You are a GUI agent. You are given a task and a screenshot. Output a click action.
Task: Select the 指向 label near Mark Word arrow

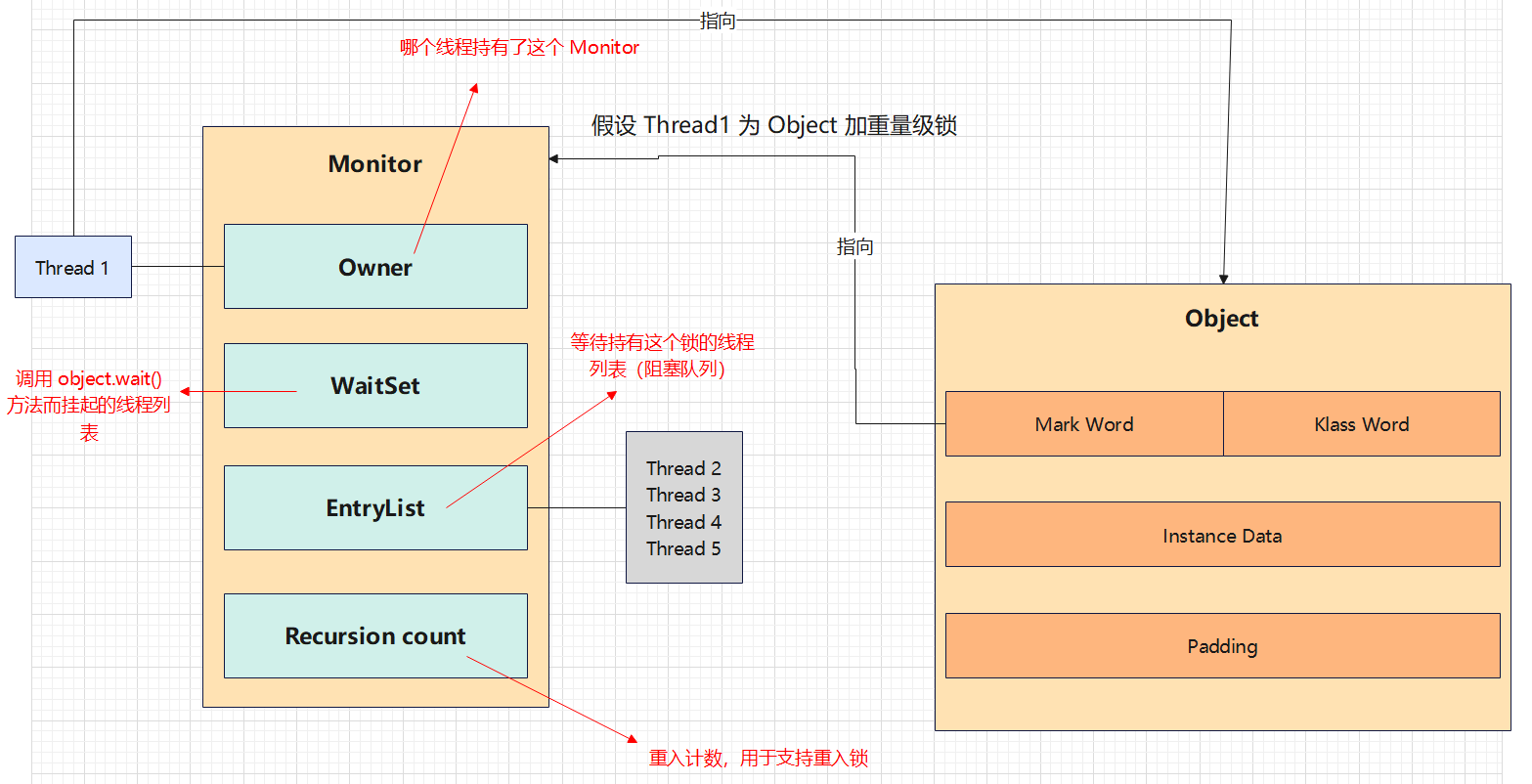click(x=855, y=247)
